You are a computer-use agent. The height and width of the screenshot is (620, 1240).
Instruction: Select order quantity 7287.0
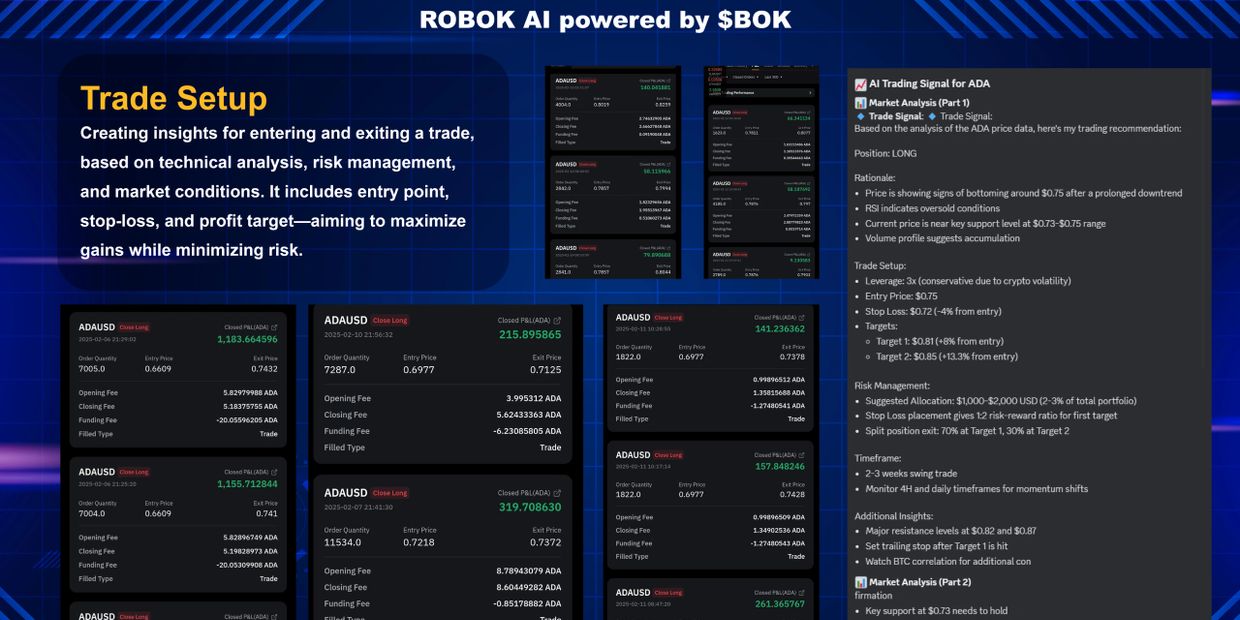[340, 370]
